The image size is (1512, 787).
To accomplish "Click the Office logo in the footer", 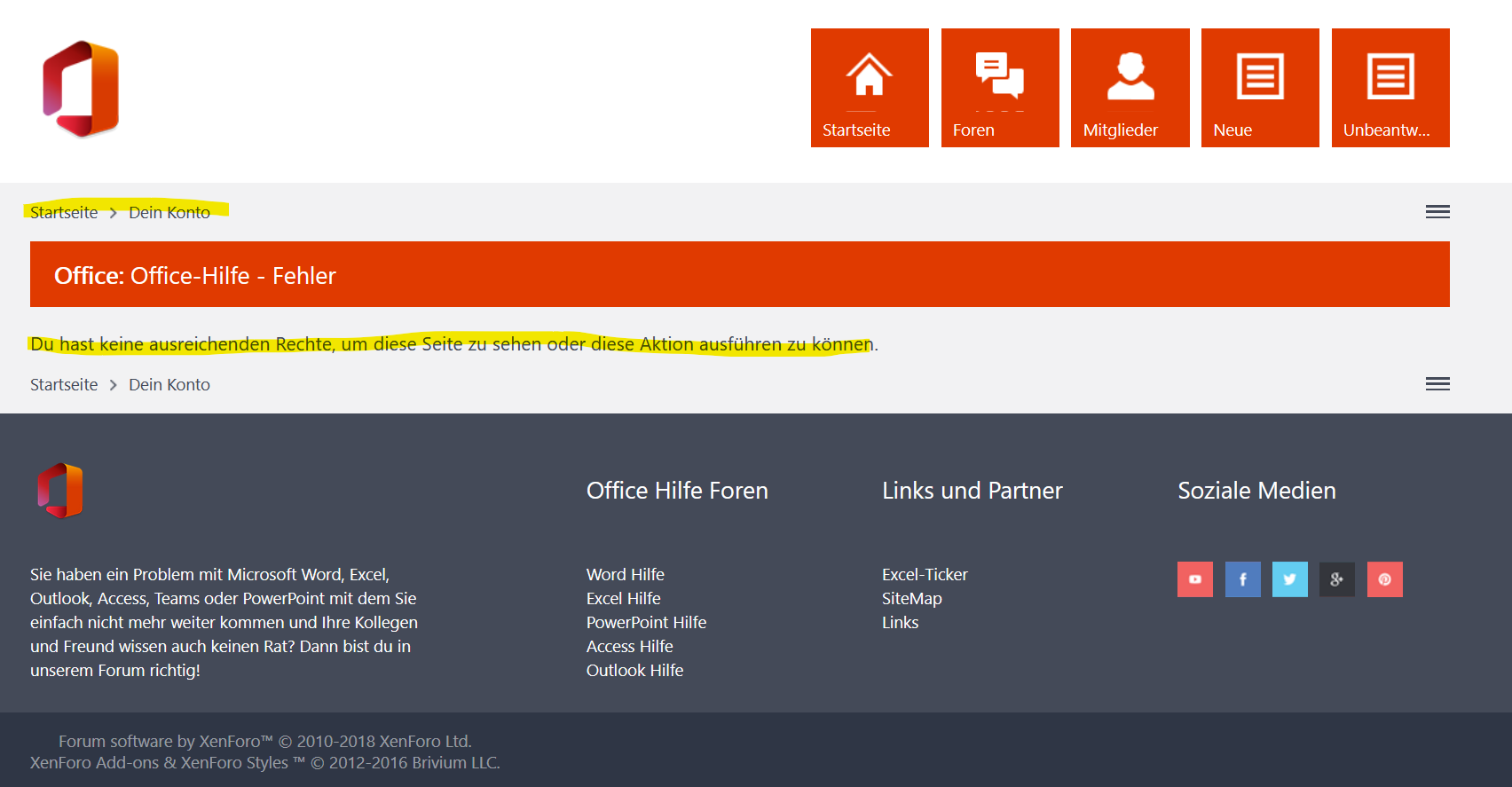I will (x=59, y=490).
